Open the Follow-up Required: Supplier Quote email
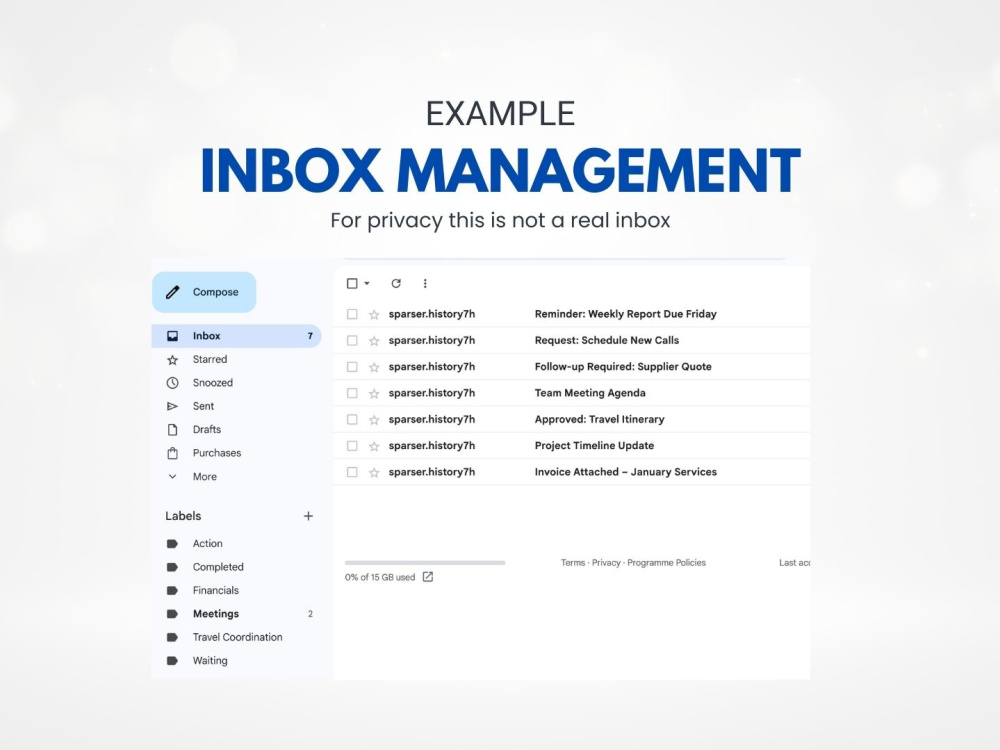Viewport: 1000px width, 750px height. [x=572, y=367]
